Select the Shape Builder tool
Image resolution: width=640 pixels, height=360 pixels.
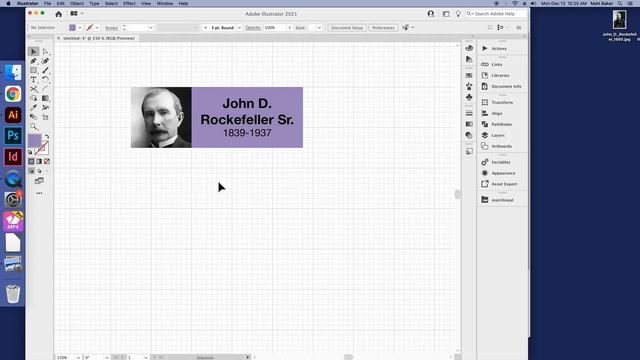click(x=33, y=98)
